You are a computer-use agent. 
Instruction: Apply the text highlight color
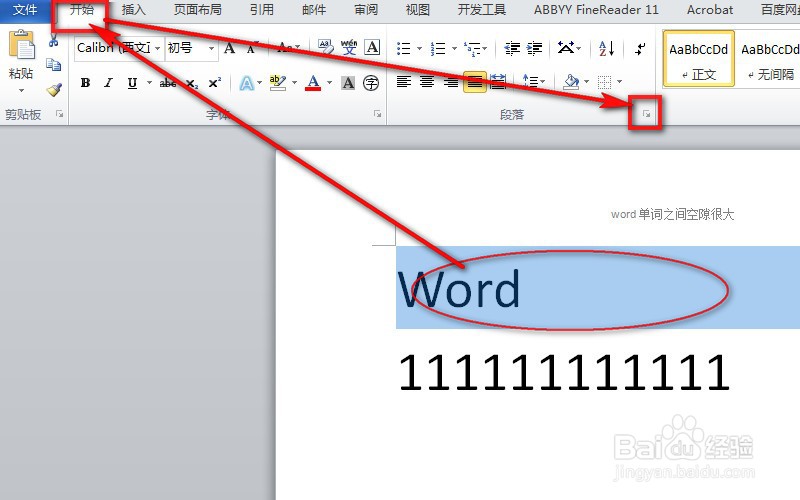coord(278,83)
